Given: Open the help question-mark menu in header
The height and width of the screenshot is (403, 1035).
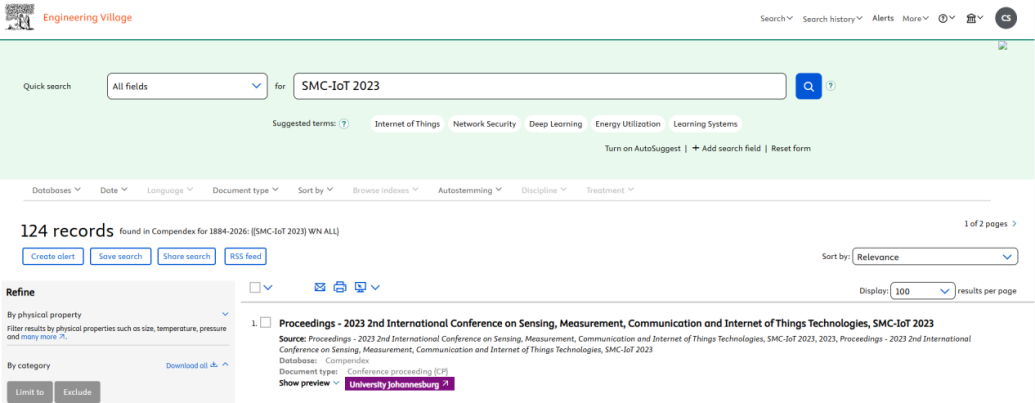Looking at the screenshot, I should point(947,18).
